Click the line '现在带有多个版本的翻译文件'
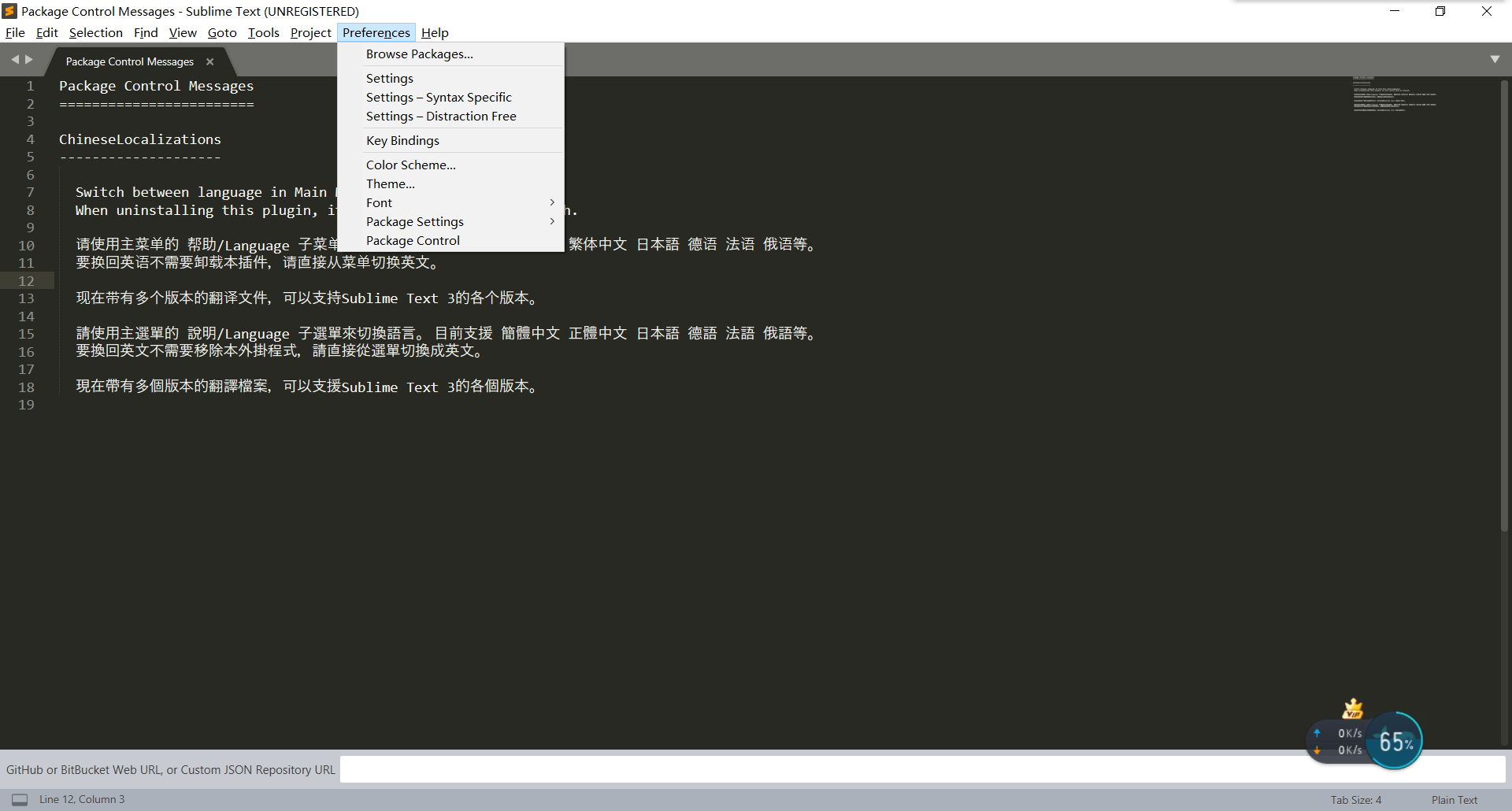Image resolution: width=1512 pixels, height=811 pixels. click(306, 298)
